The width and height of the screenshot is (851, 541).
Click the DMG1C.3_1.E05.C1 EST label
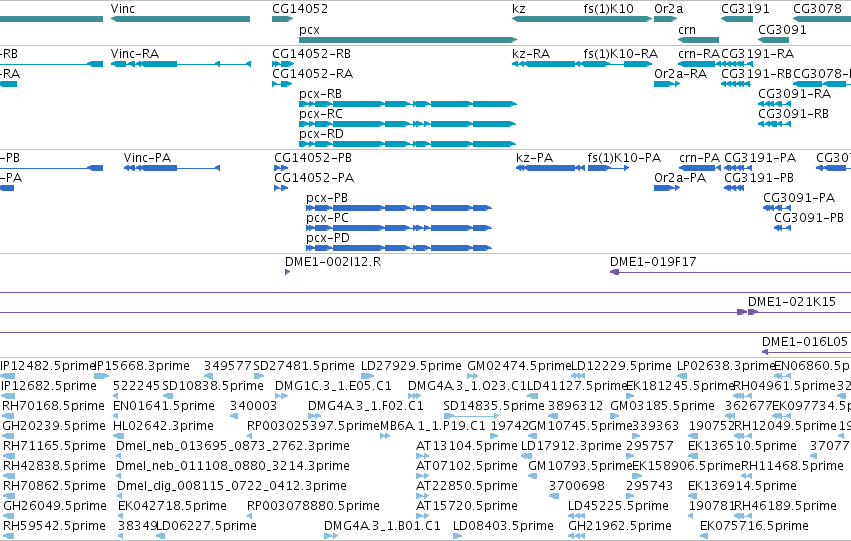pos(333,385)
